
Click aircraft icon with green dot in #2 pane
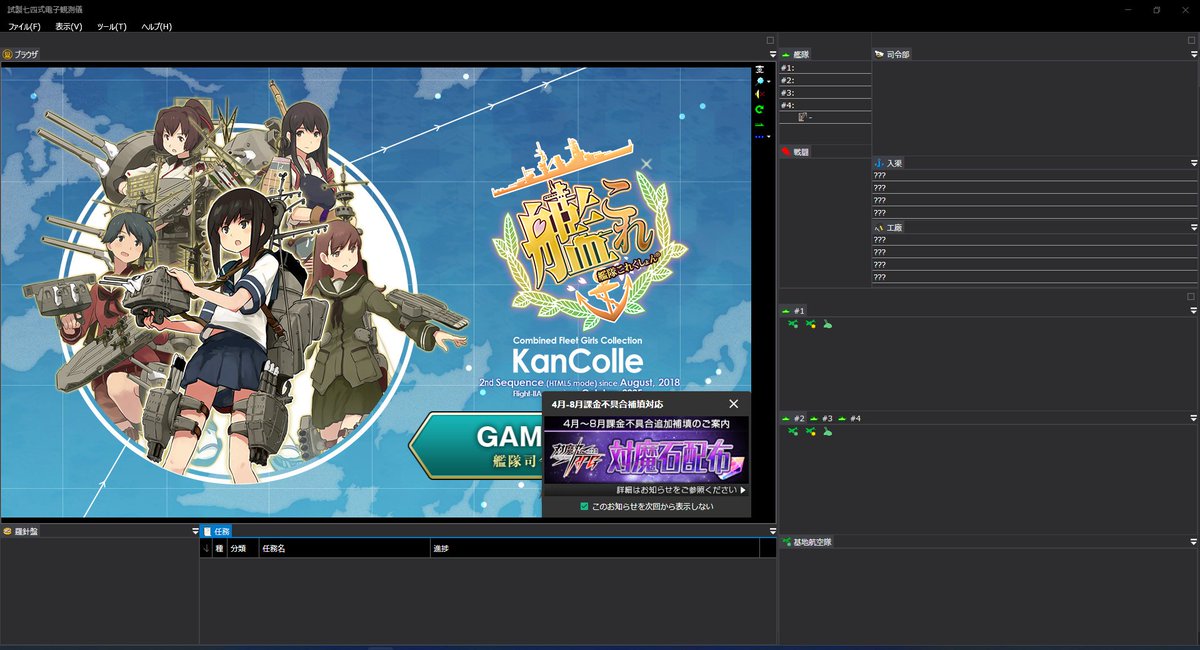793,431
